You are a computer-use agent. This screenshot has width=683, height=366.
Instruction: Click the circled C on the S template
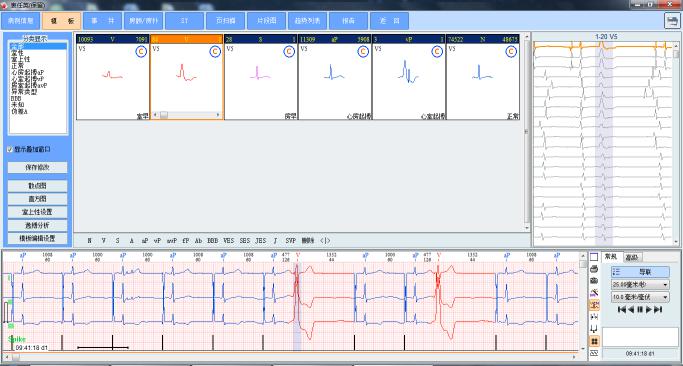(289, 52)
